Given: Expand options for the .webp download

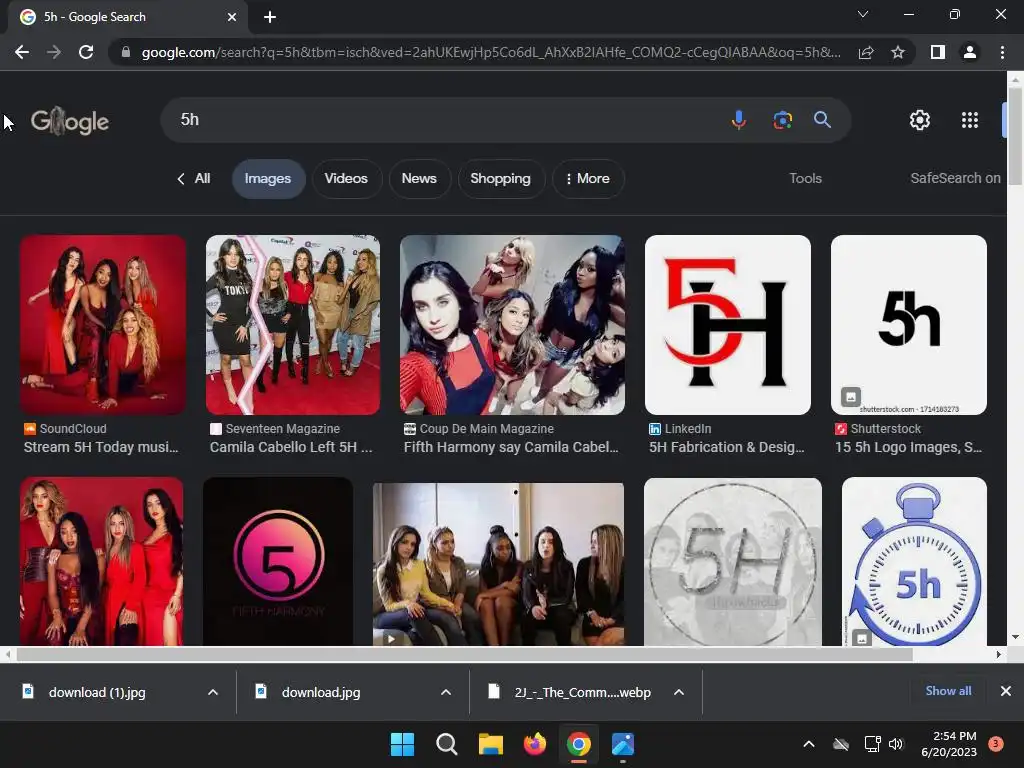Looking at the screenshot, I should [x=679, y=692].
